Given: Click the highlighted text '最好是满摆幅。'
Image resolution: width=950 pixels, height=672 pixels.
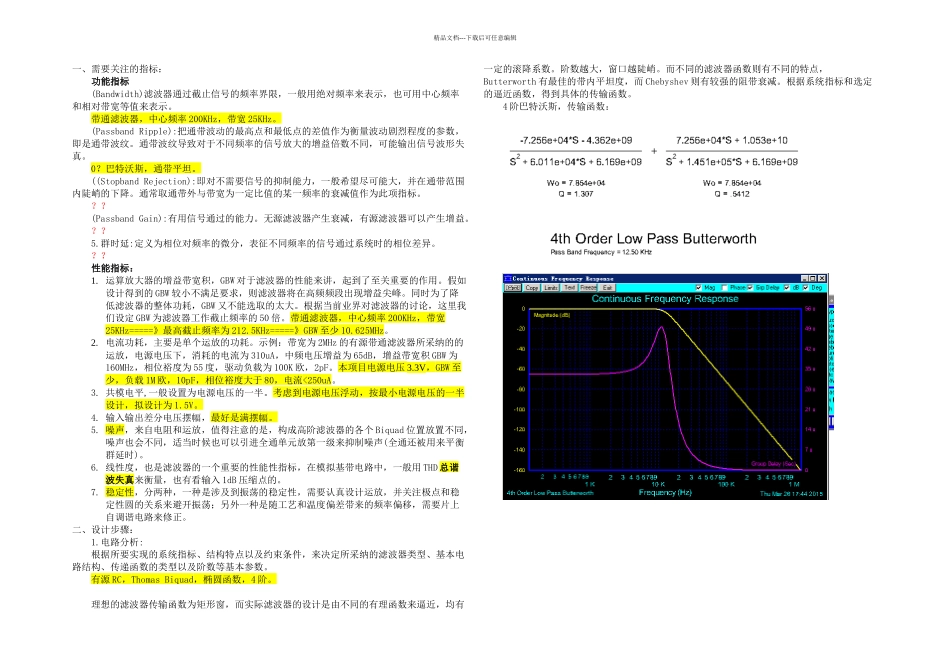Looking at the screenshot, I should click(244, 418).
